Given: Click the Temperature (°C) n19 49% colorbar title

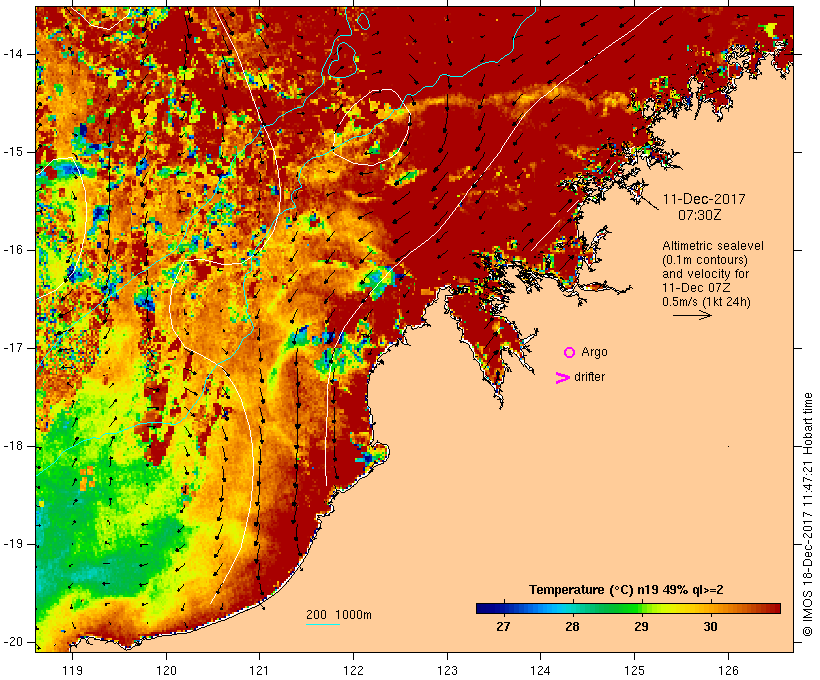Looking at the screenshot, I should point(626,590).
